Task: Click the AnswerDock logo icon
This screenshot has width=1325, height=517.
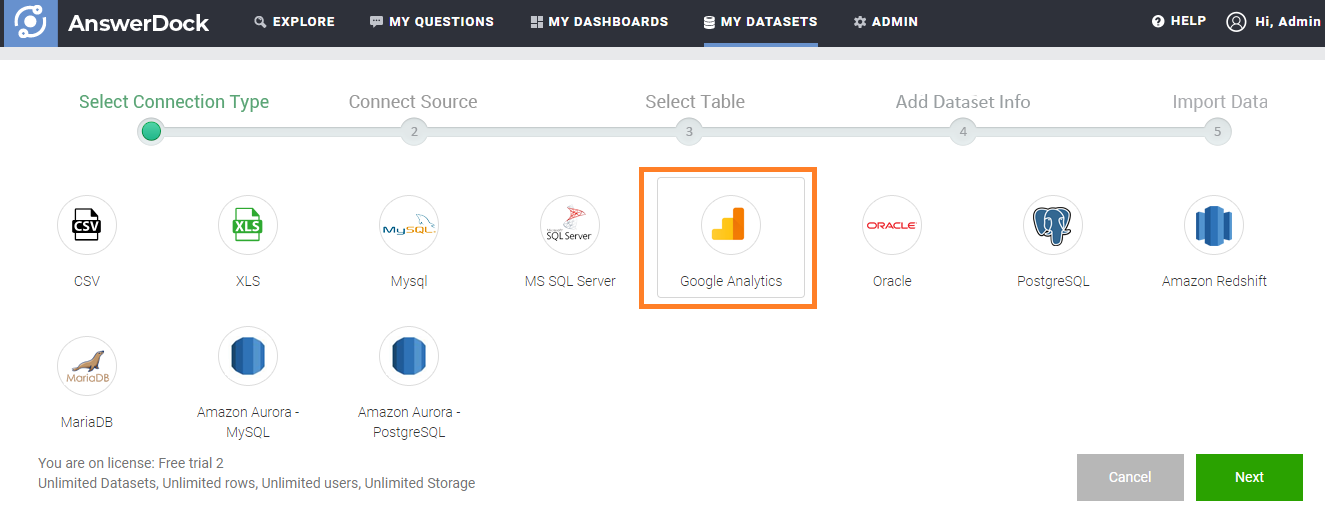Action: (x=31, y=22)
